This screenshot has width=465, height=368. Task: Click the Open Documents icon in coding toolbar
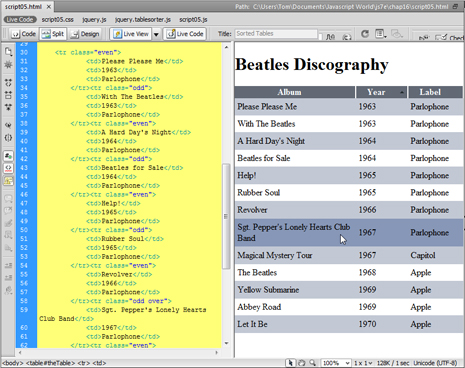(x=8, y=51)
